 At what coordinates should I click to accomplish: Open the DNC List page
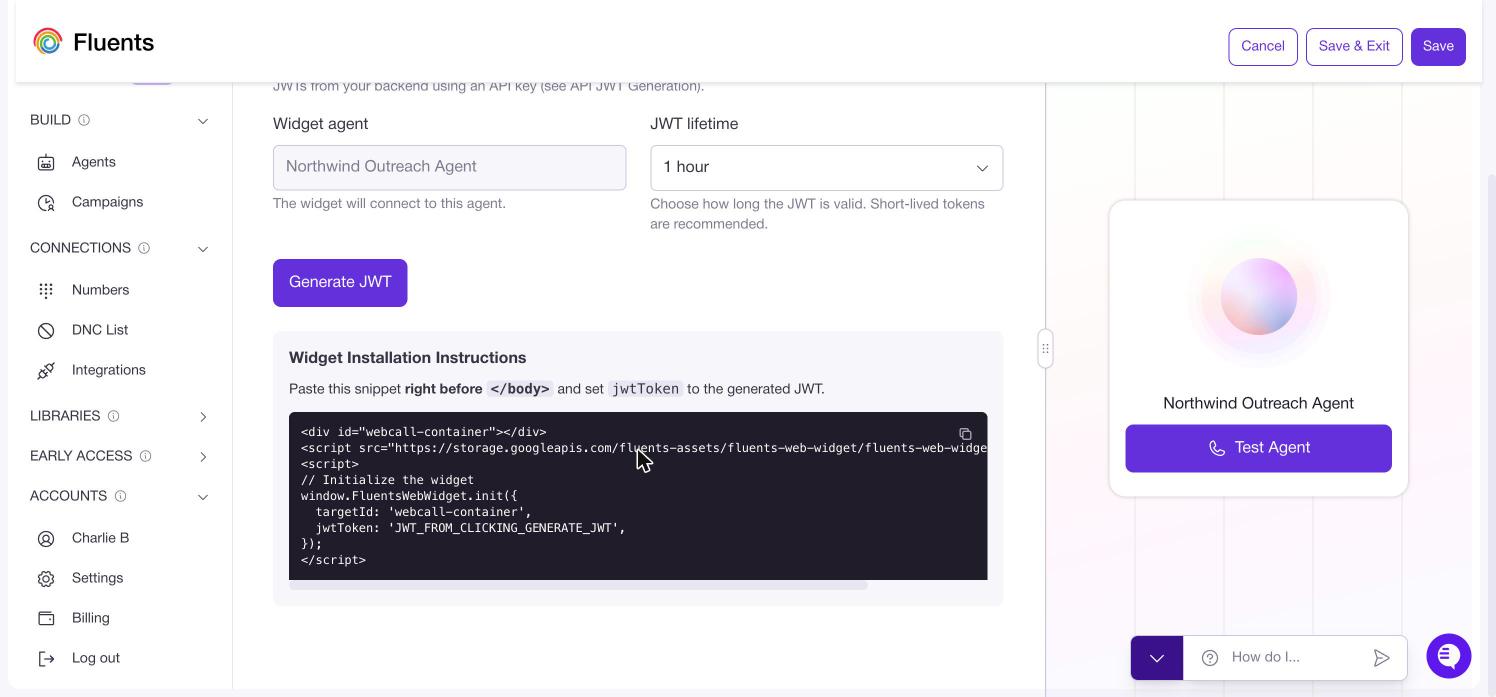click(x=100, y=330)
